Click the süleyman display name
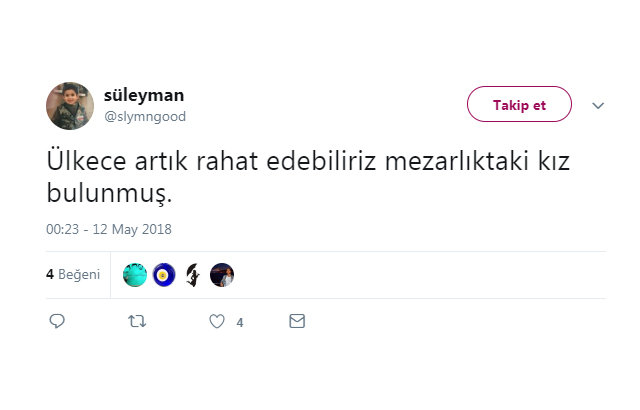 [x=143, y=96]
